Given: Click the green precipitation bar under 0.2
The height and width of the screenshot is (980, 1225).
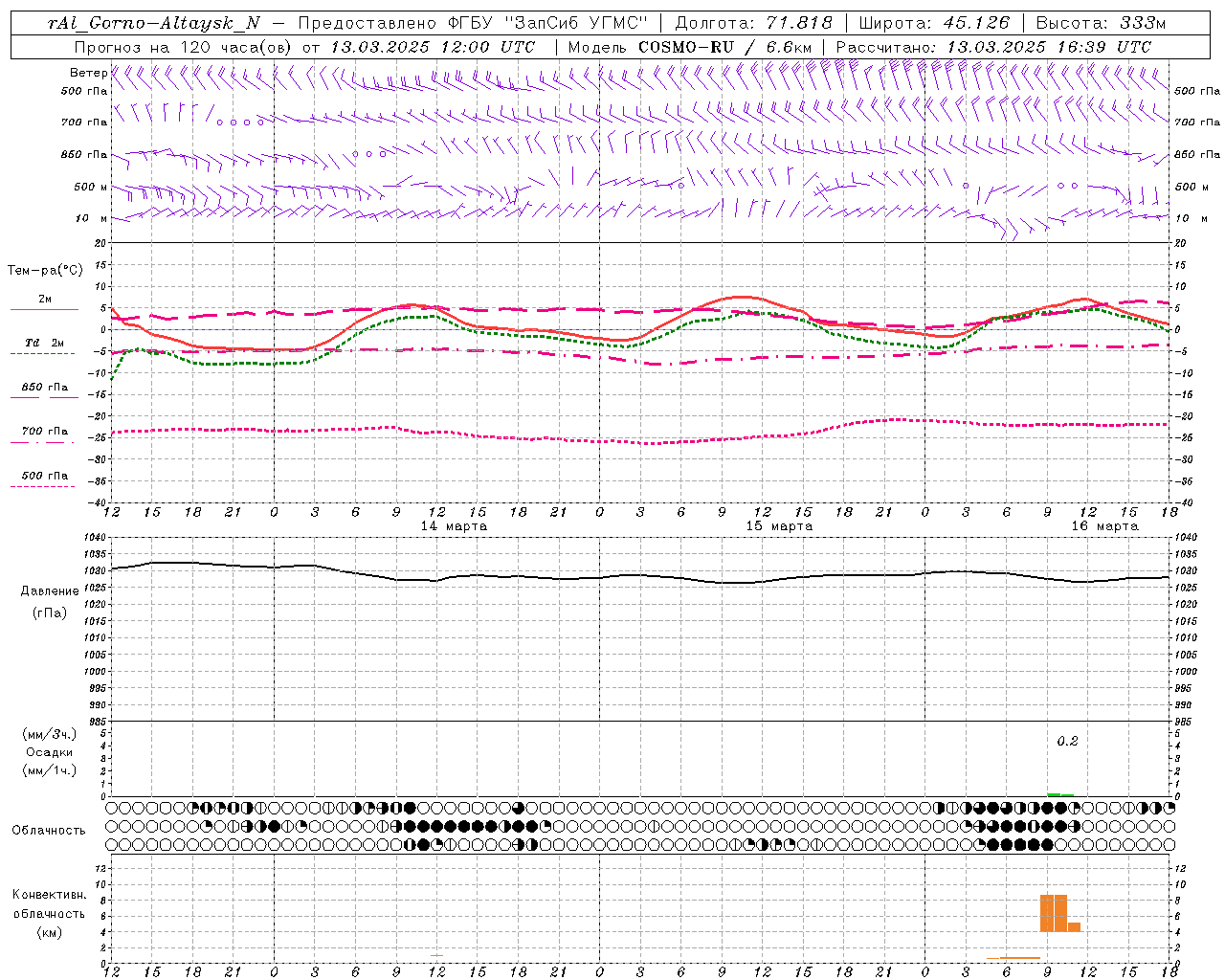Looking at the screenshot, I should (x=1060, y=794).
